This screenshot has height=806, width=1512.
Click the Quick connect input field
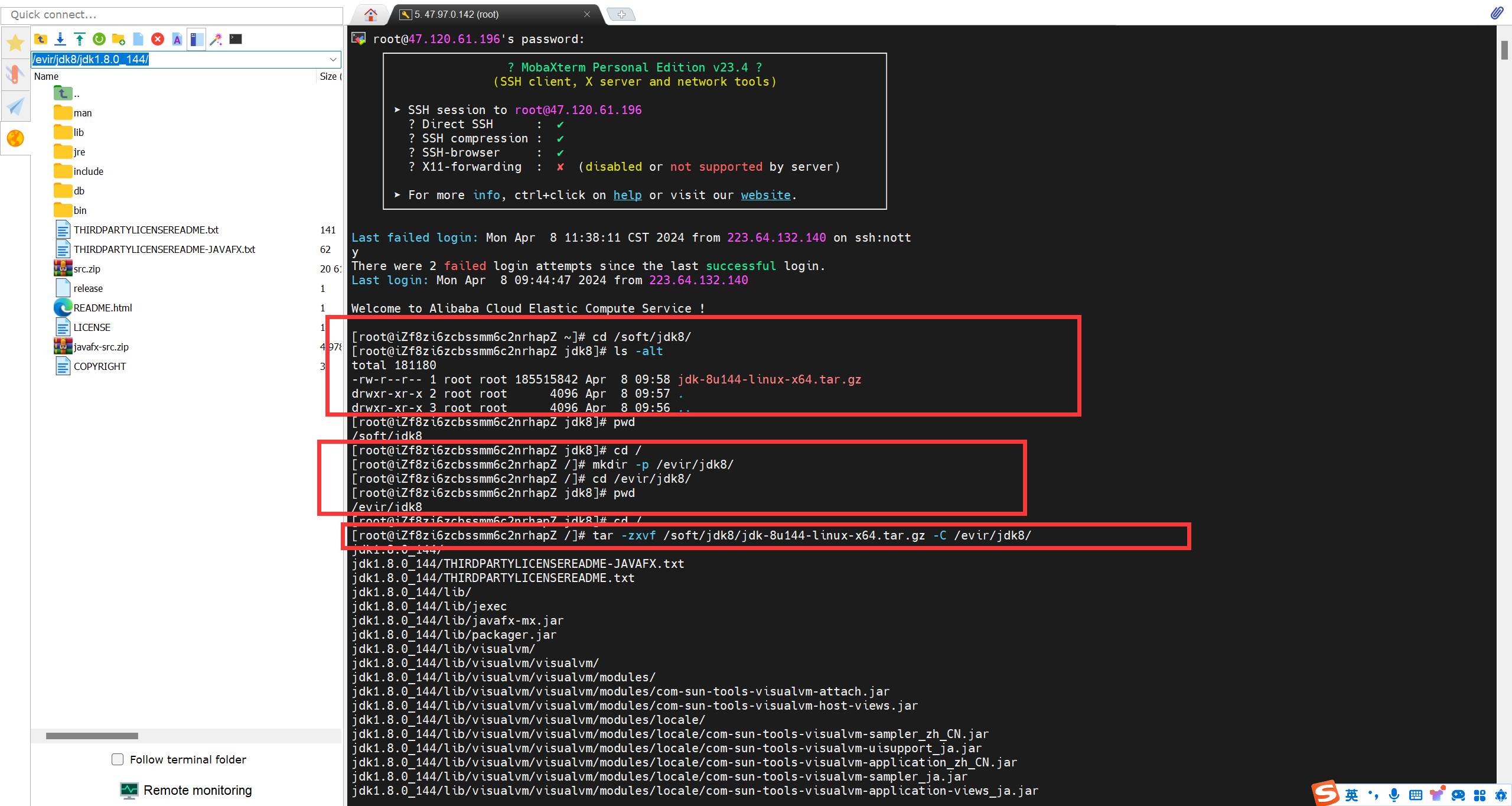coord(171,15)
